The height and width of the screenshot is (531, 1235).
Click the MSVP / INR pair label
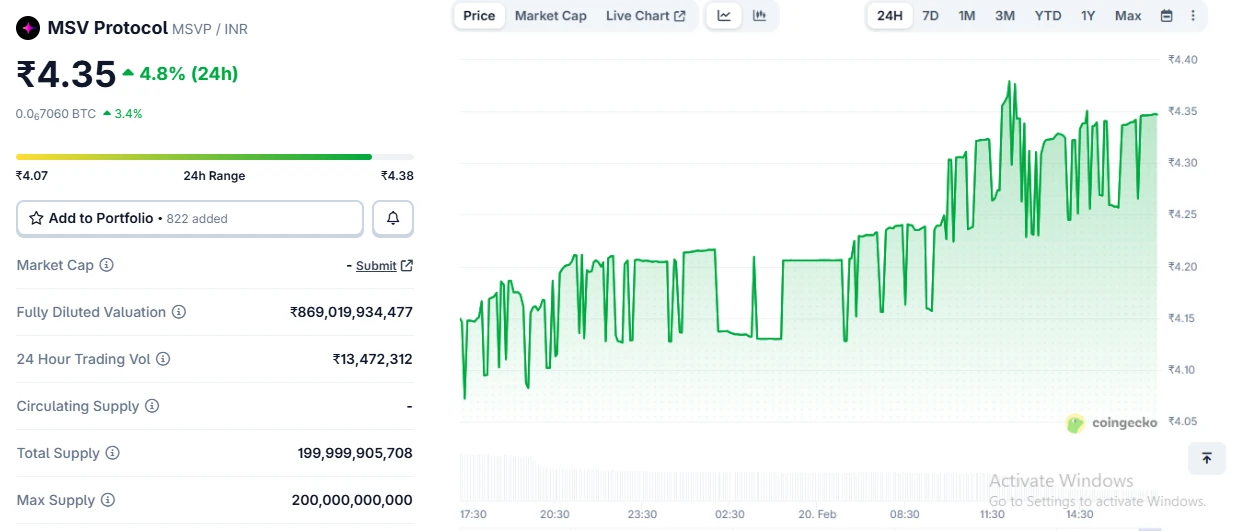[210, 29]
